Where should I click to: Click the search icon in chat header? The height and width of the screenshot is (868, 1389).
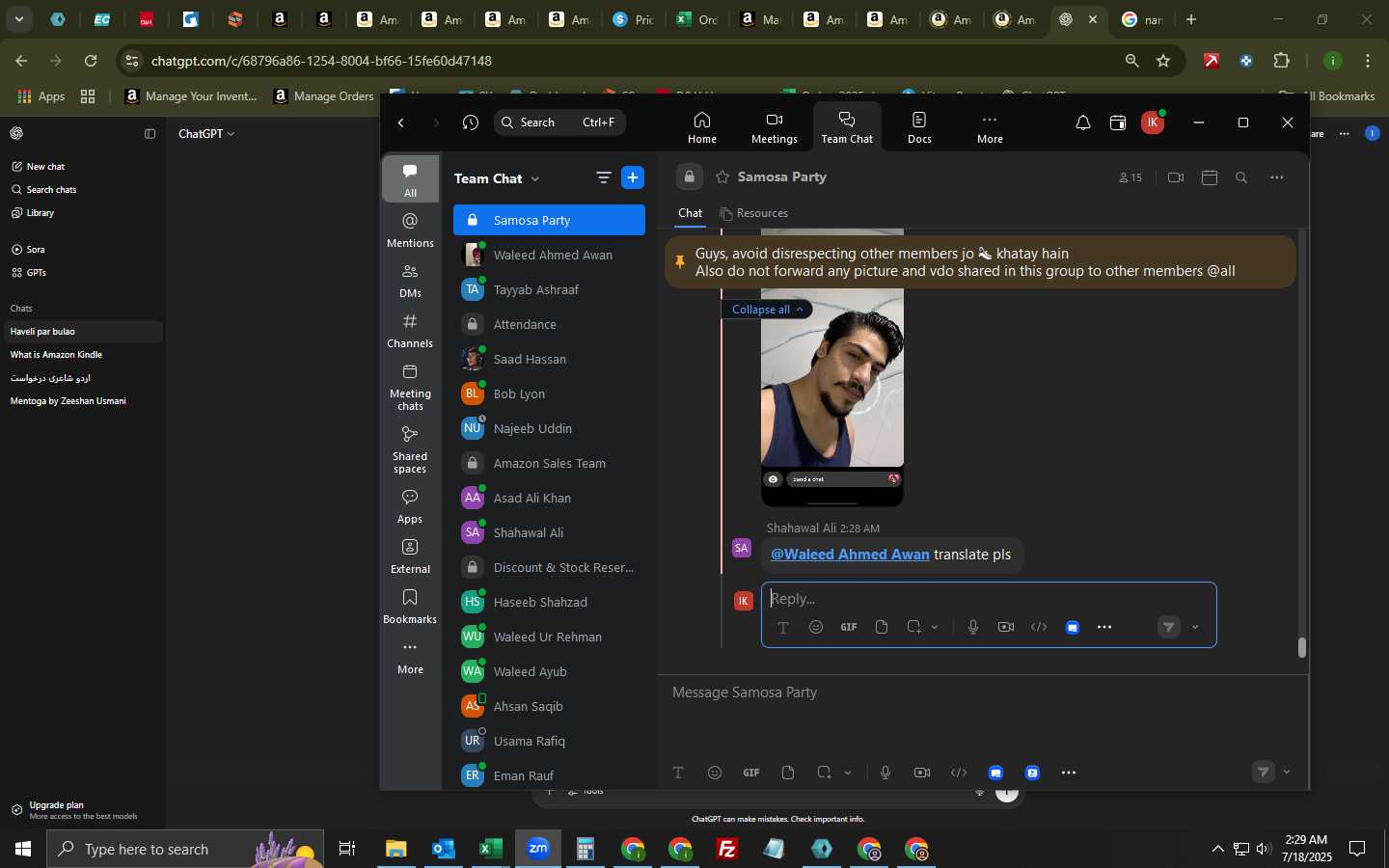click(x=1241, y=177)
